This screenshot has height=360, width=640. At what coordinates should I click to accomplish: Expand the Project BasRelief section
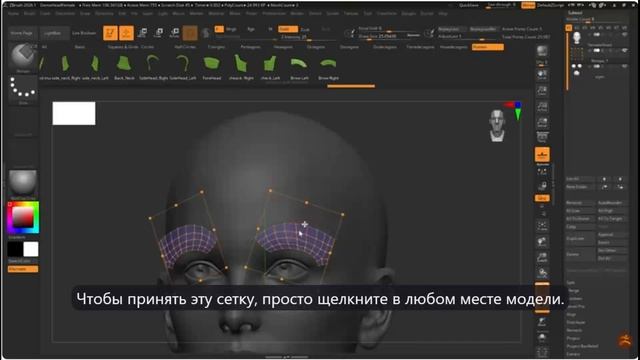582,346
